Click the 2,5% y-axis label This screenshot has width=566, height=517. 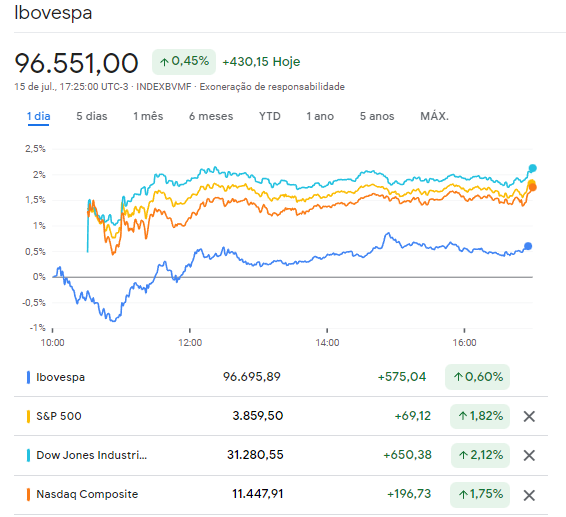tap(35, 149)
